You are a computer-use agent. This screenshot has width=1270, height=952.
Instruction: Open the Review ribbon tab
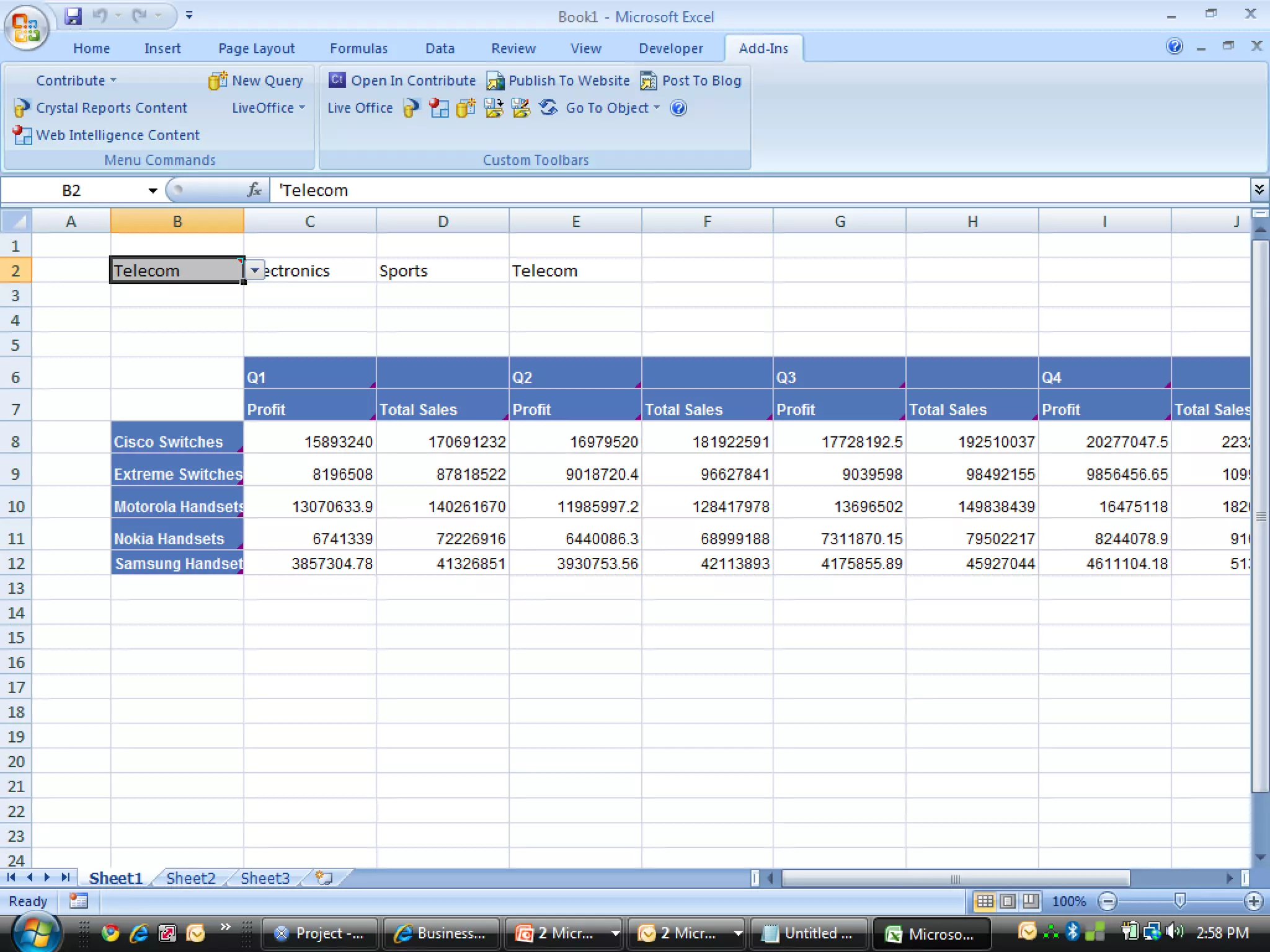[513, 48]
